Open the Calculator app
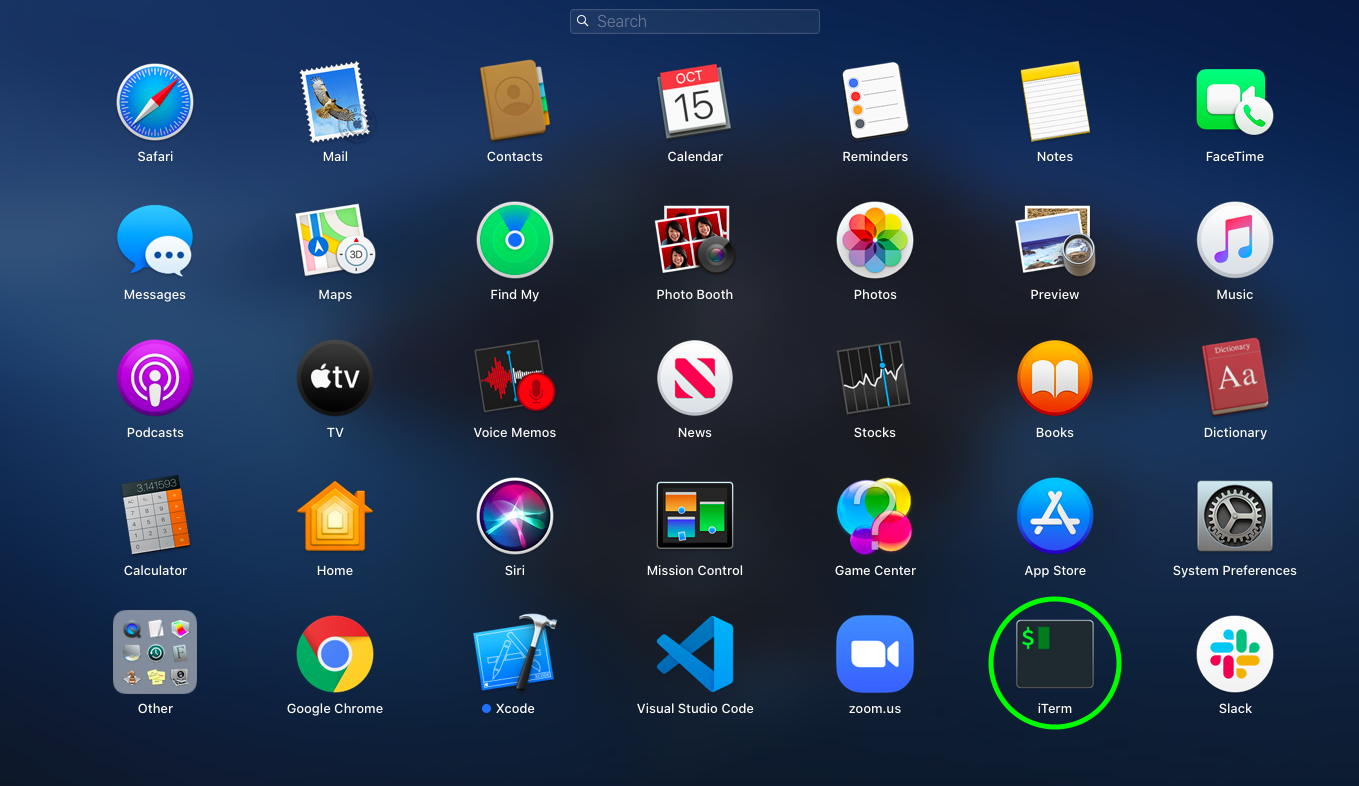Viewport: 1359px width, 786px height. 155,516
